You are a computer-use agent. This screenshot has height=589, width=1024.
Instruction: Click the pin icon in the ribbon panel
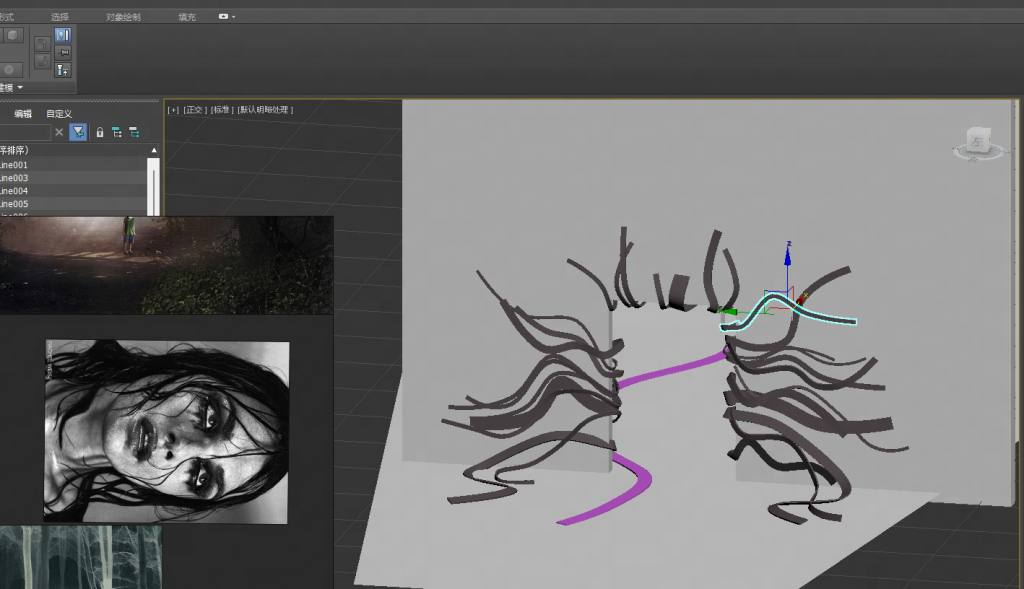62,52
